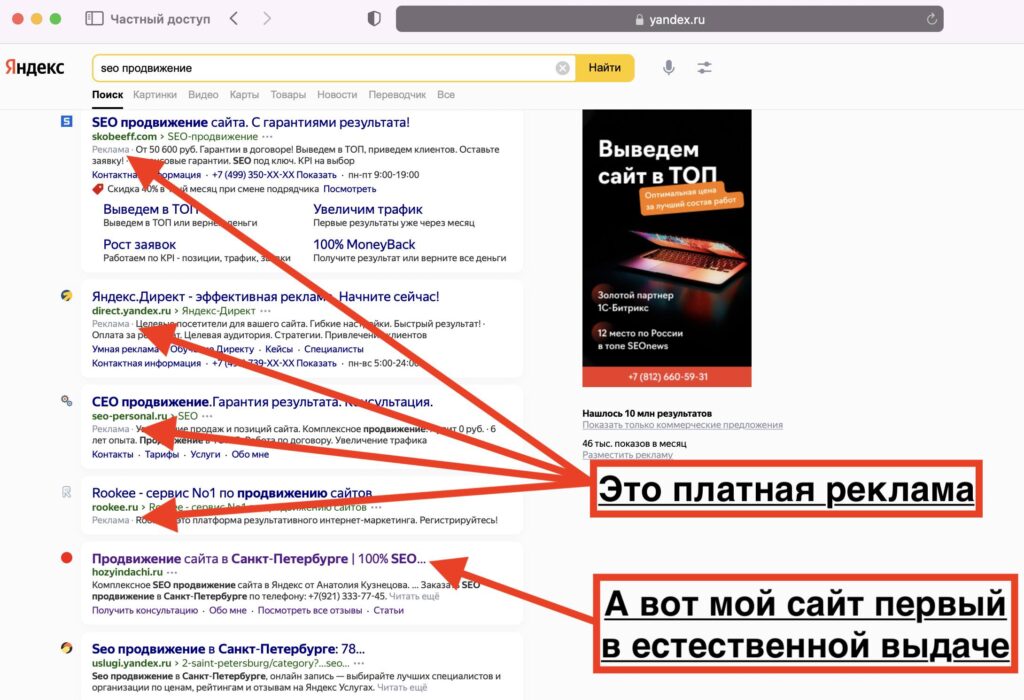Viewport: 1024px width, 700px height.
Task: Open Специалисты link under Директ
Action: pos(334,349)
